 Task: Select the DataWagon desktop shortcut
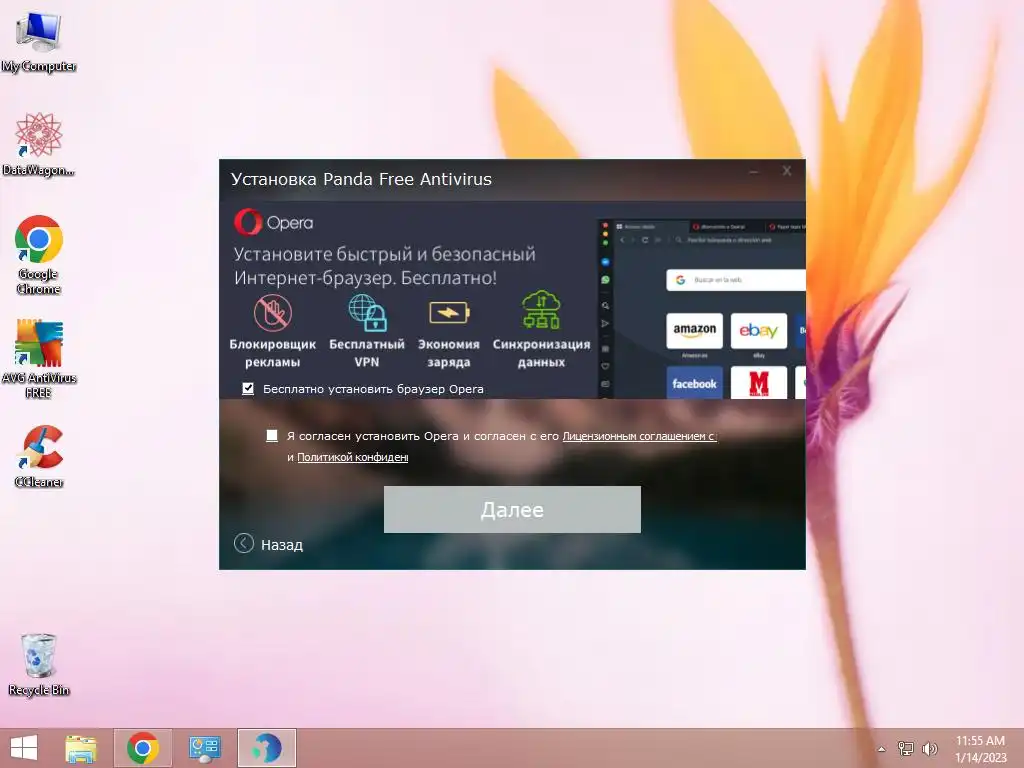coord(39,145)
